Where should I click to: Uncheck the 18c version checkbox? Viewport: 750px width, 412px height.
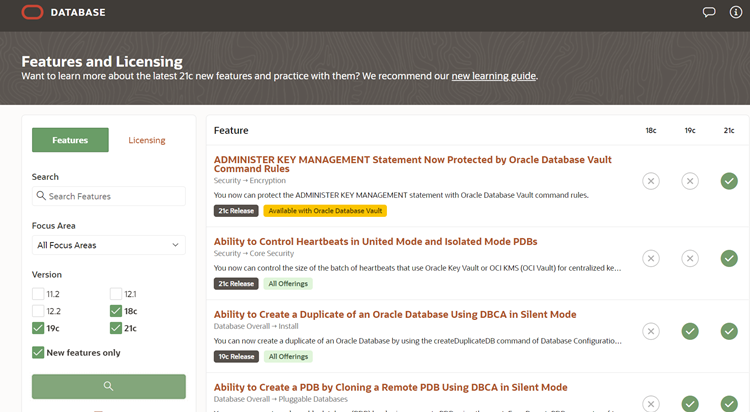tap(116, 311)
